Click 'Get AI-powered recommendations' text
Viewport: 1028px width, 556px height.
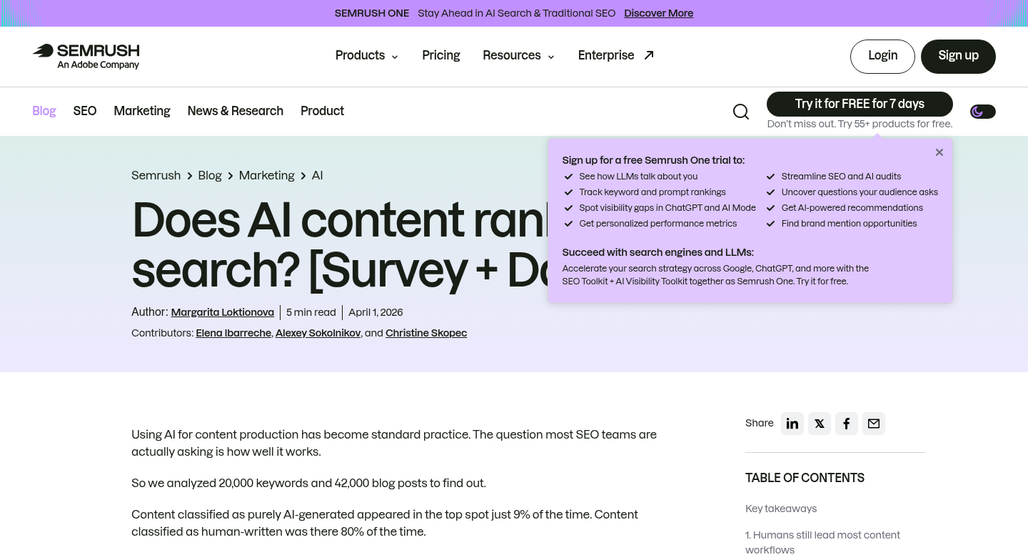852,208
